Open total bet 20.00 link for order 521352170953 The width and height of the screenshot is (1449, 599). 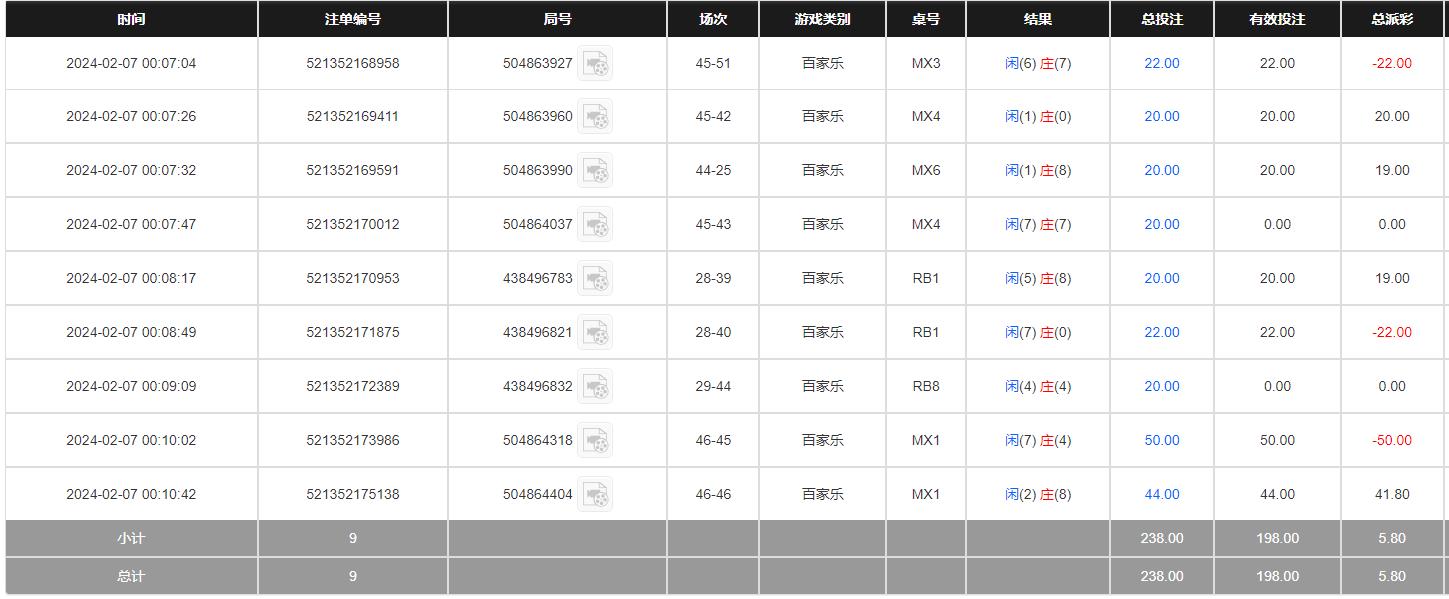click(1162, 278)
